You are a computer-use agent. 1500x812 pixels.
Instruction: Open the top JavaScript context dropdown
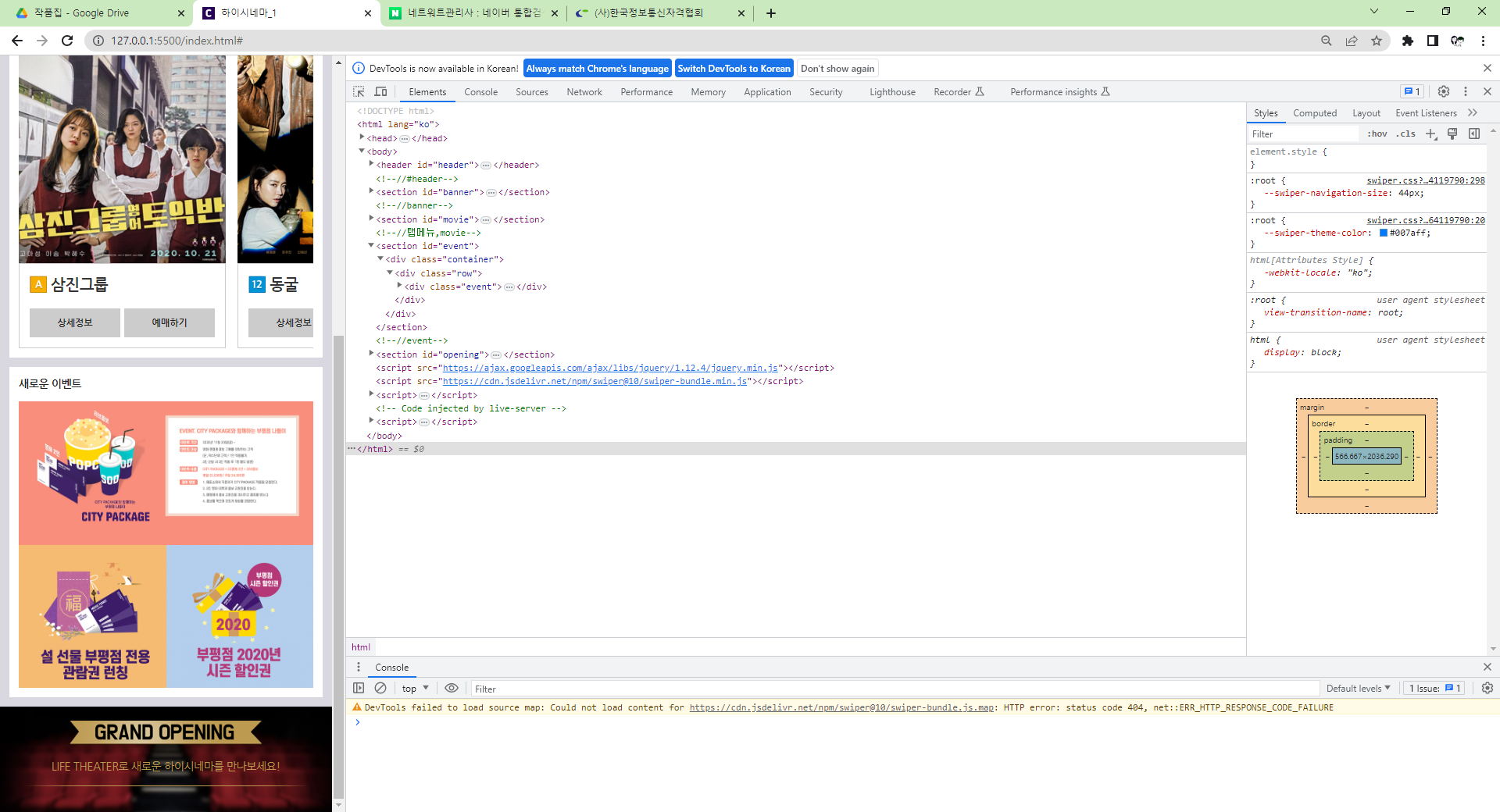416,688
